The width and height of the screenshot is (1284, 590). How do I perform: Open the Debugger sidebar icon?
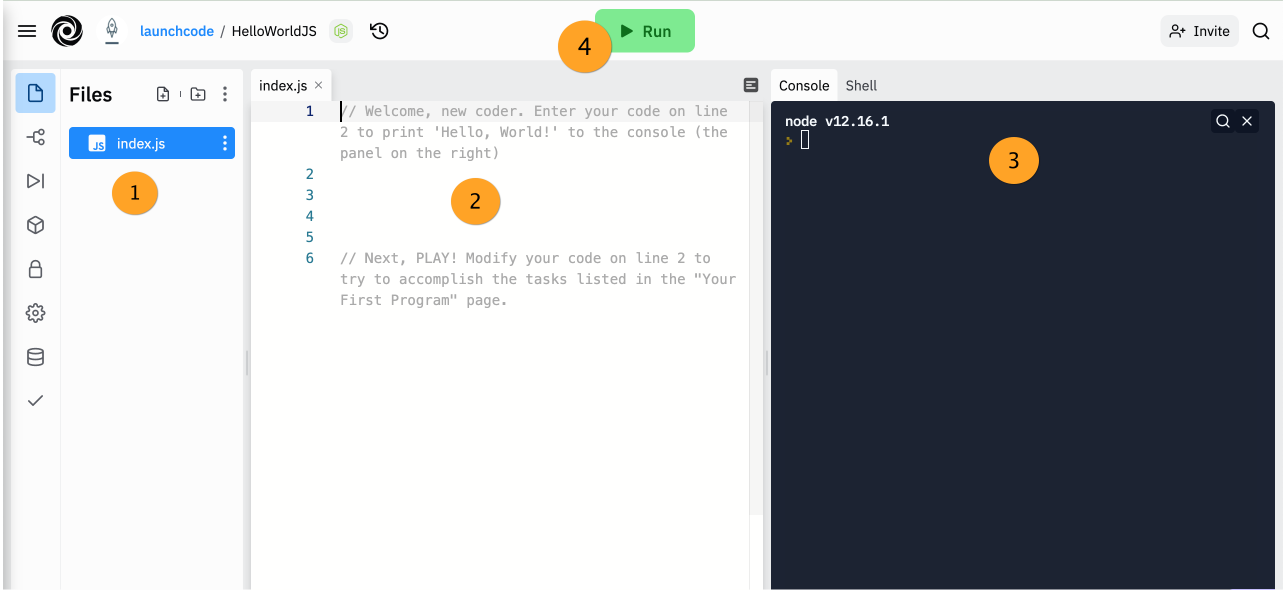35,181
